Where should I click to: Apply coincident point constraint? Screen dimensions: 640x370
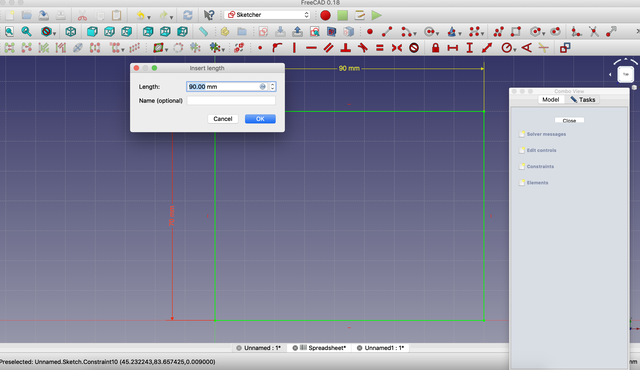(260, 48)
